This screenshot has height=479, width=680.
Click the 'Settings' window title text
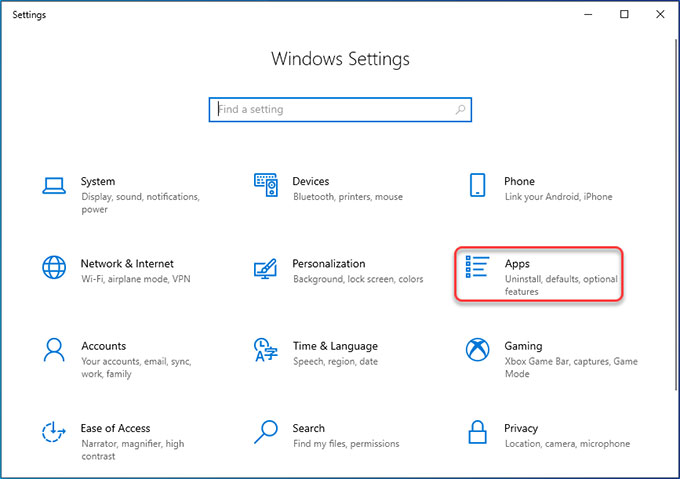(29, 15)
